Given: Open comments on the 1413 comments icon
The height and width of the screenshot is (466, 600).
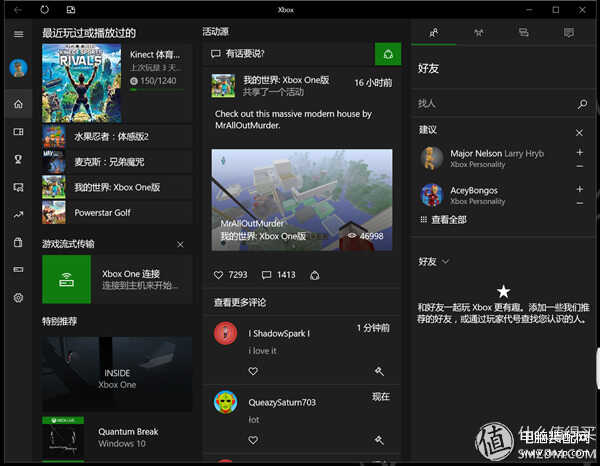Looking at the screenshot, I should pos(266,275).
